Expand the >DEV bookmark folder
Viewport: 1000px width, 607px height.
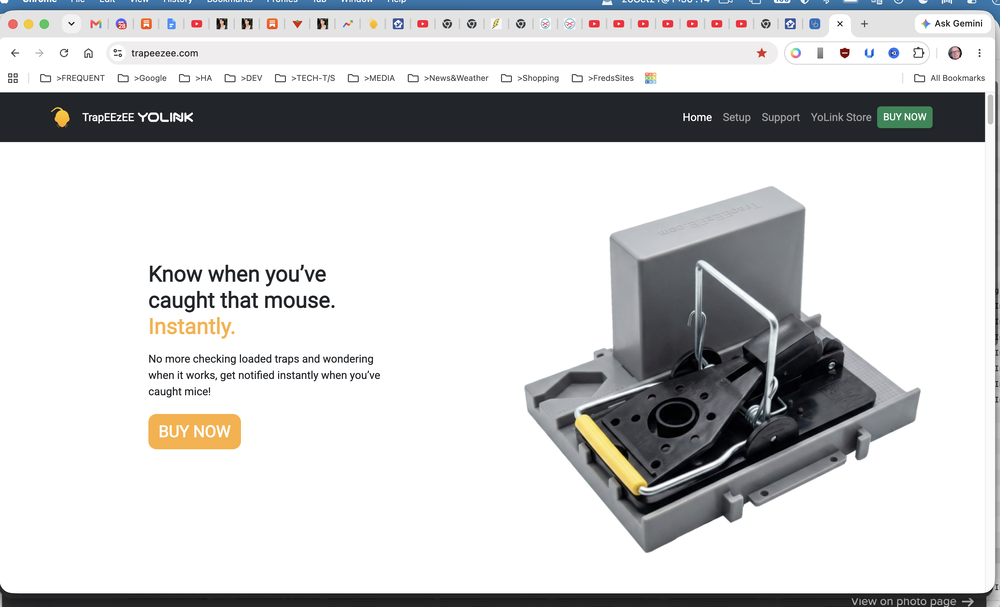click(243, 78)
